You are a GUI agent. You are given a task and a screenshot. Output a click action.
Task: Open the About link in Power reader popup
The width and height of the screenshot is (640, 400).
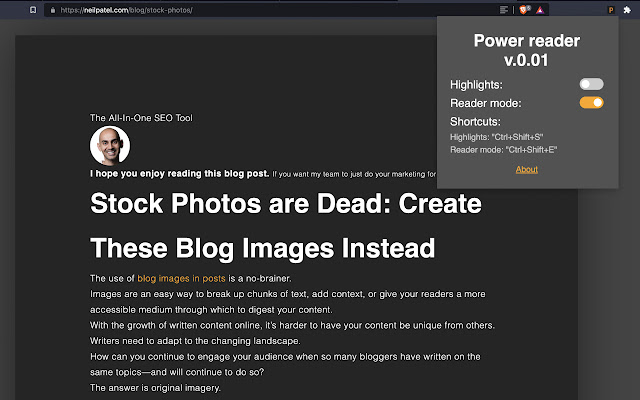tap(527, 169)
